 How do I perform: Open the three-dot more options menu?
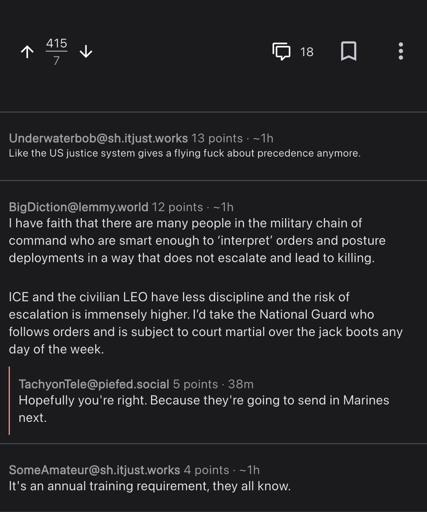(x=401, y=51)
